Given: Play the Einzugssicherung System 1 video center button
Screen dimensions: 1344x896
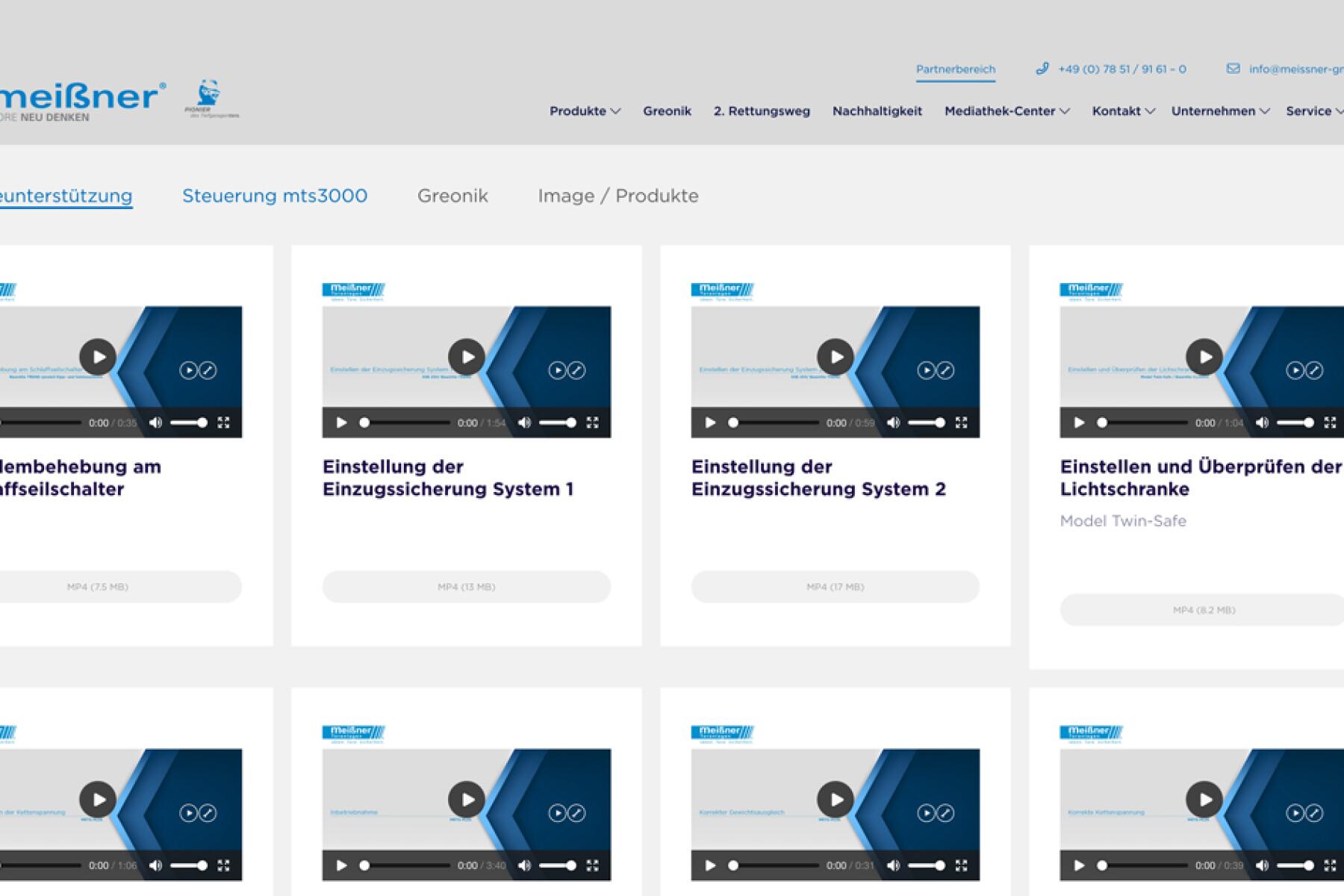Looking at the screenshot, I should point(467,357).
